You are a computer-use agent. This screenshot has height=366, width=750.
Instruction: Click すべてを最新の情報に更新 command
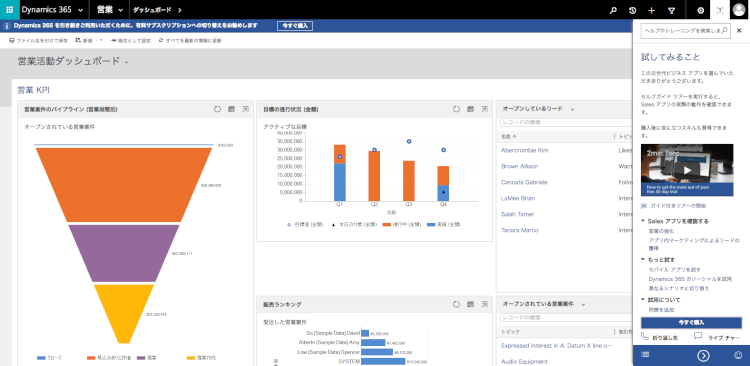(190, 41)
